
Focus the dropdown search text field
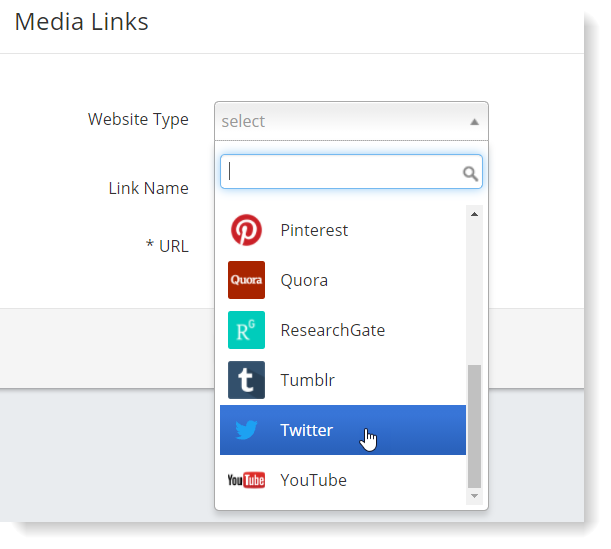[x=340, y=172]
